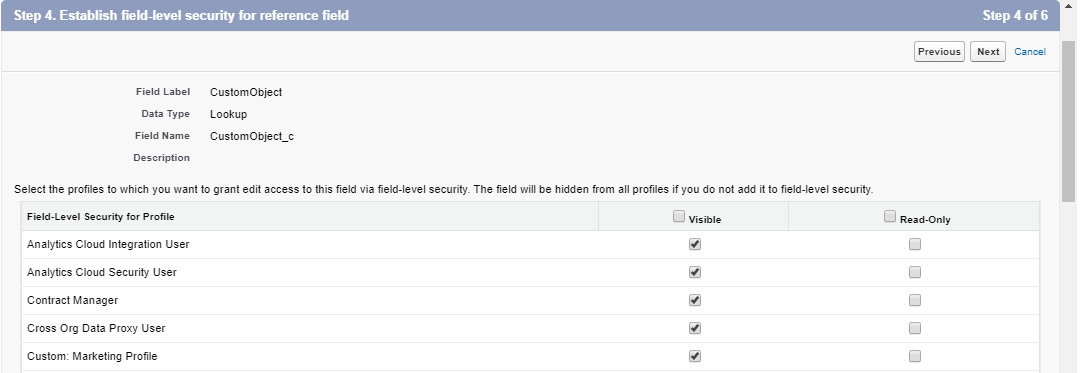Screen dimensions: 1089x373
Task: Enable Read-Only for Custom: Marketing Profile
Action: click(x=915, y=356)
